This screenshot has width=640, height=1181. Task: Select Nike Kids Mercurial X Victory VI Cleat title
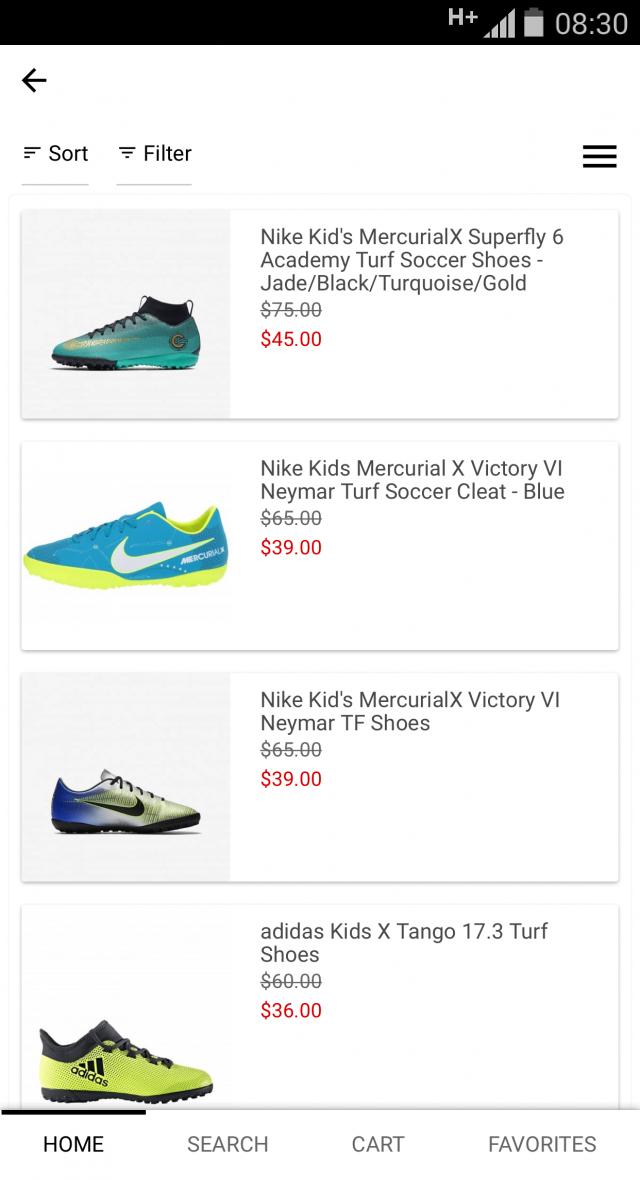pyautogui.click(x=412, y=480)
